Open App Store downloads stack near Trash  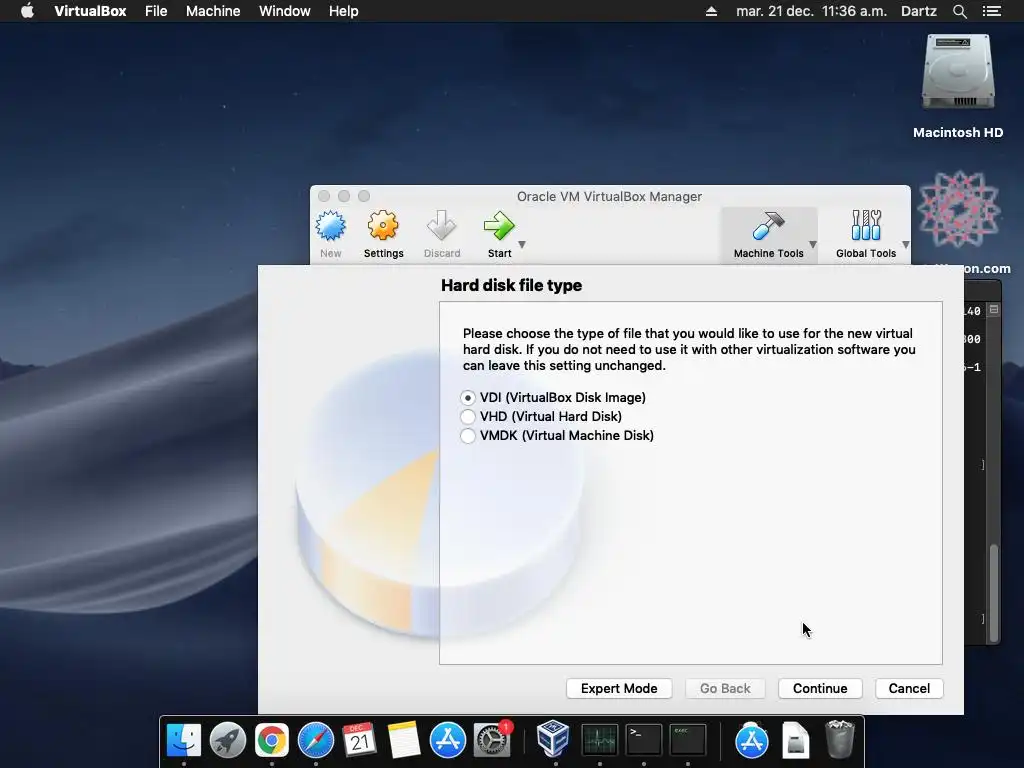point(752,740)
